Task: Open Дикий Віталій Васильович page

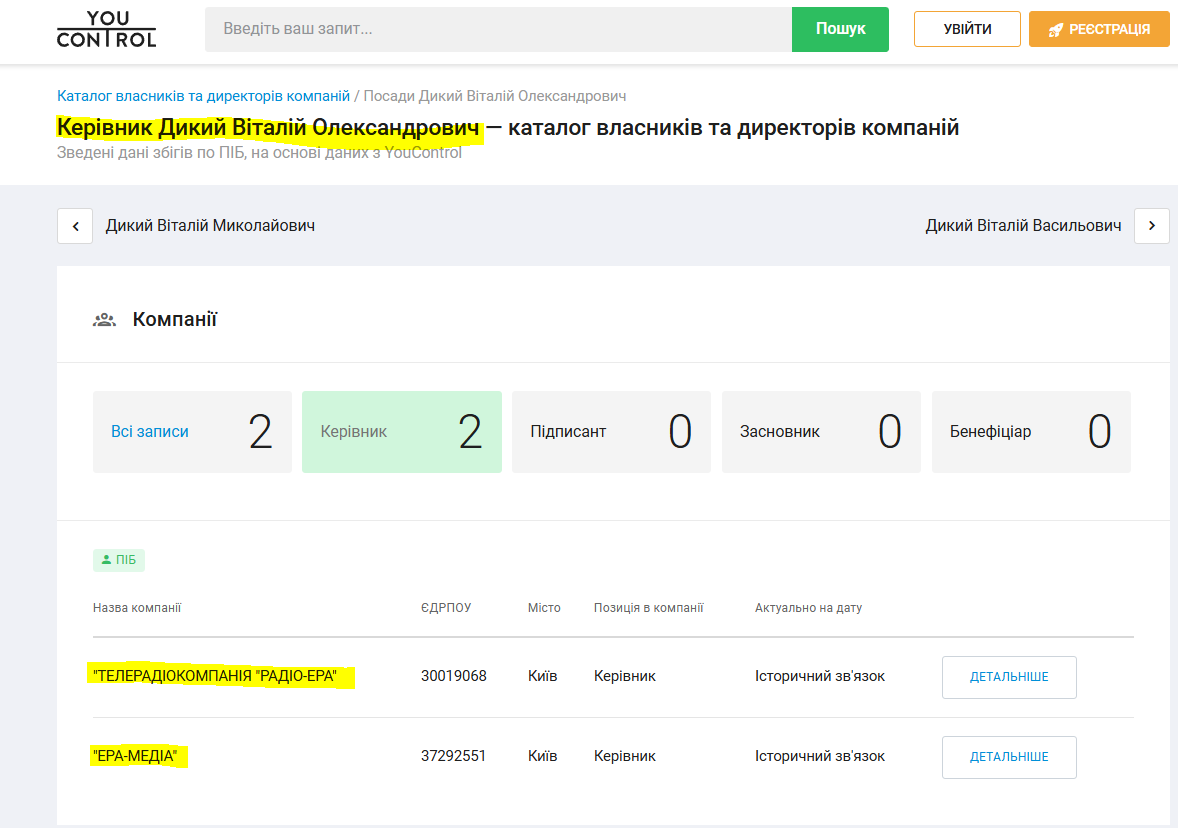Action: point(1023,226)
